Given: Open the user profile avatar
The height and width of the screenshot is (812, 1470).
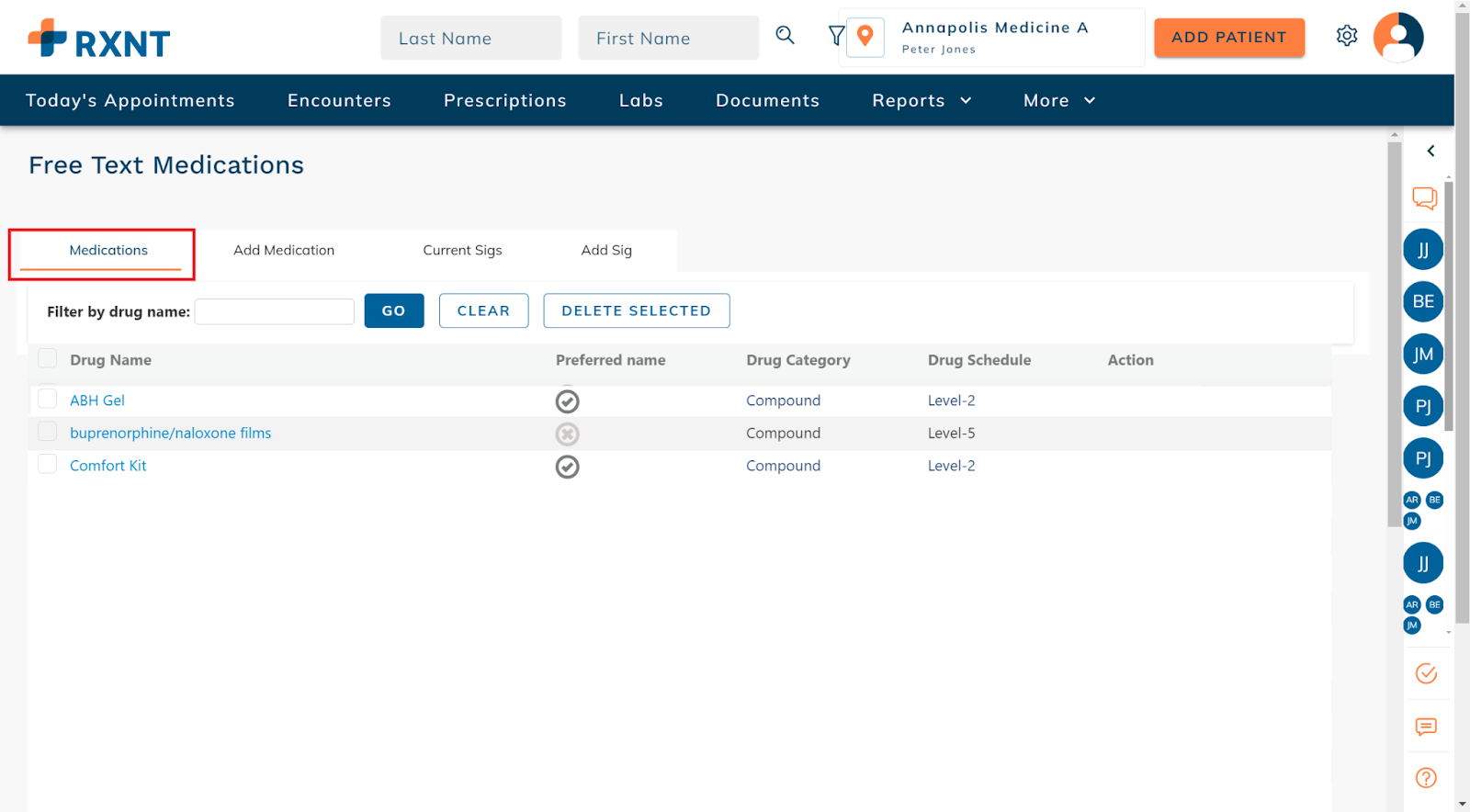Looking at the screenshot, I should 1397,37.
